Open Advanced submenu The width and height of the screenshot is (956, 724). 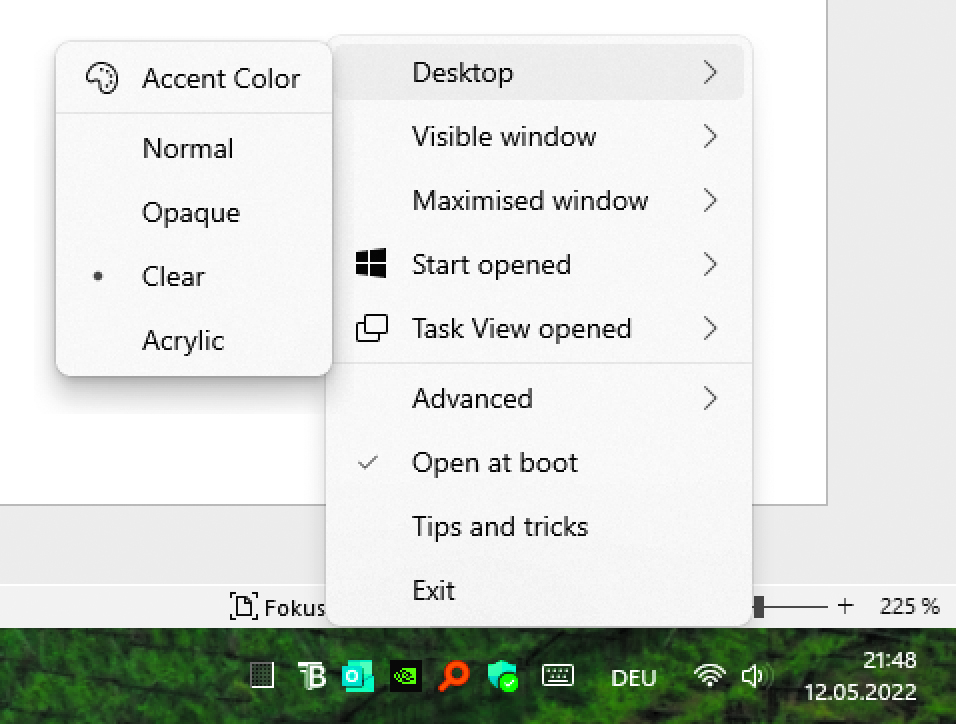(x=539, y=399)
